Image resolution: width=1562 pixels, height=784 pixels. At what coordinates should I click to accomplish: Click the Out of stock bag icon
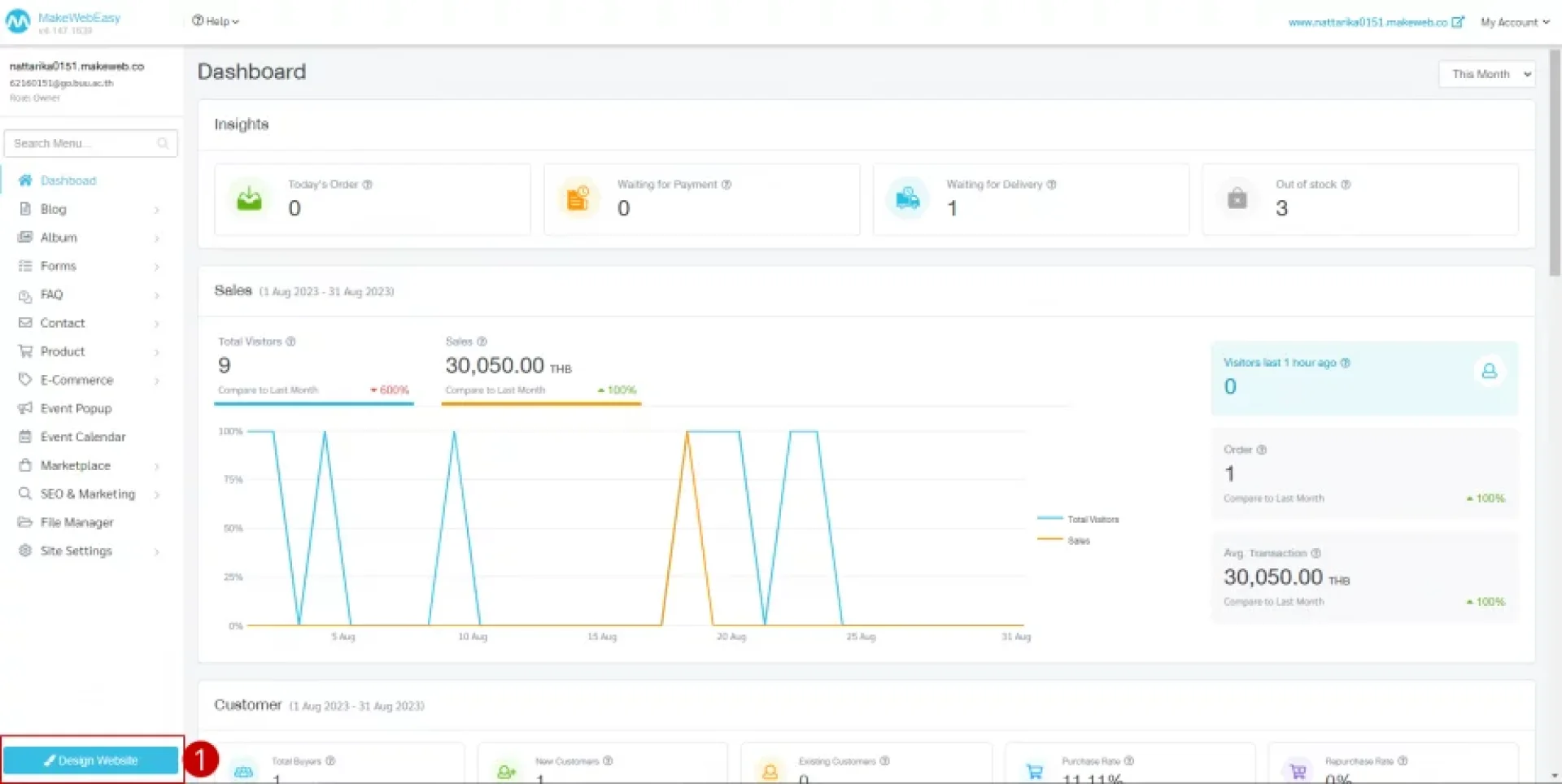(x=1237, y=198)
